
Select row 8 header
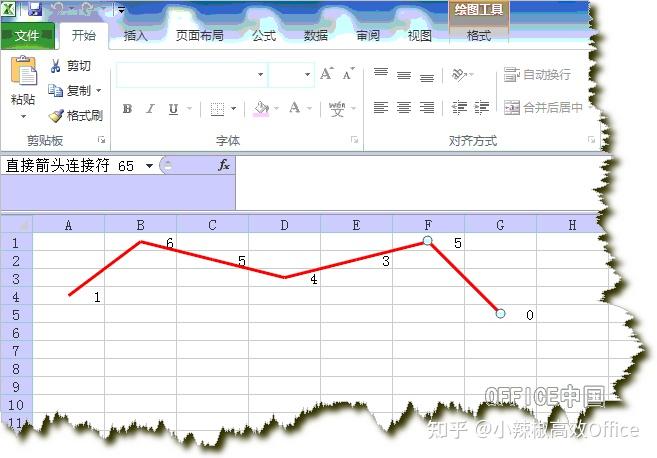[x=16, y=369]
